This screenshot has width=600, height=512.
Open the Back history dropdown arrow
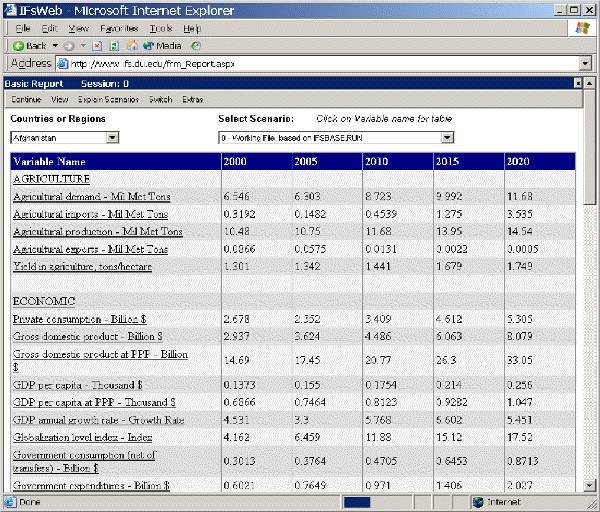coord(55,46)
